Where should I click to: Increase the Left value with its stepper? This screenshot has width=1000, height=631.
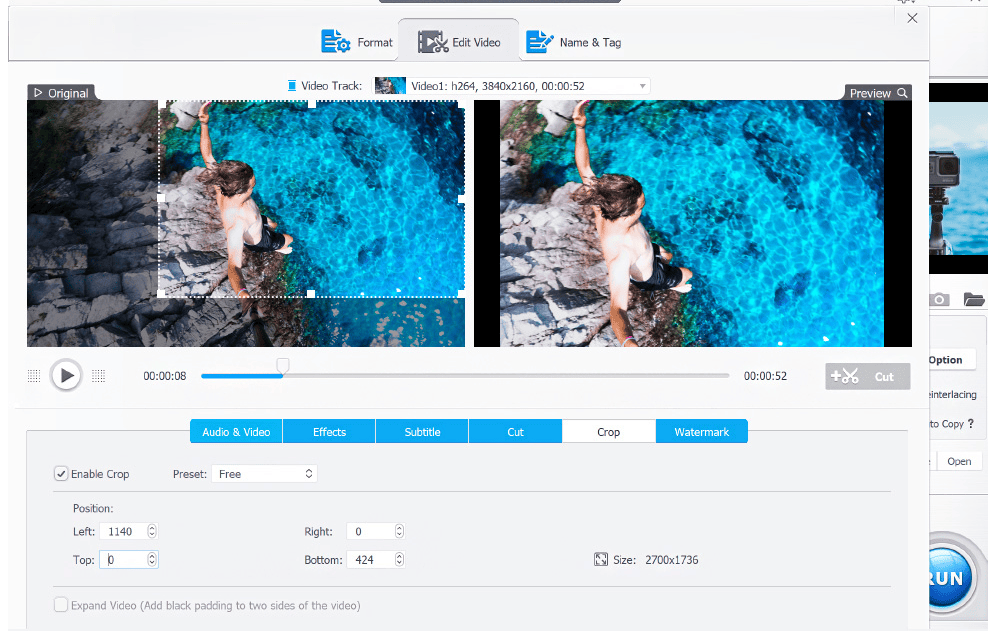pos(151,527)
